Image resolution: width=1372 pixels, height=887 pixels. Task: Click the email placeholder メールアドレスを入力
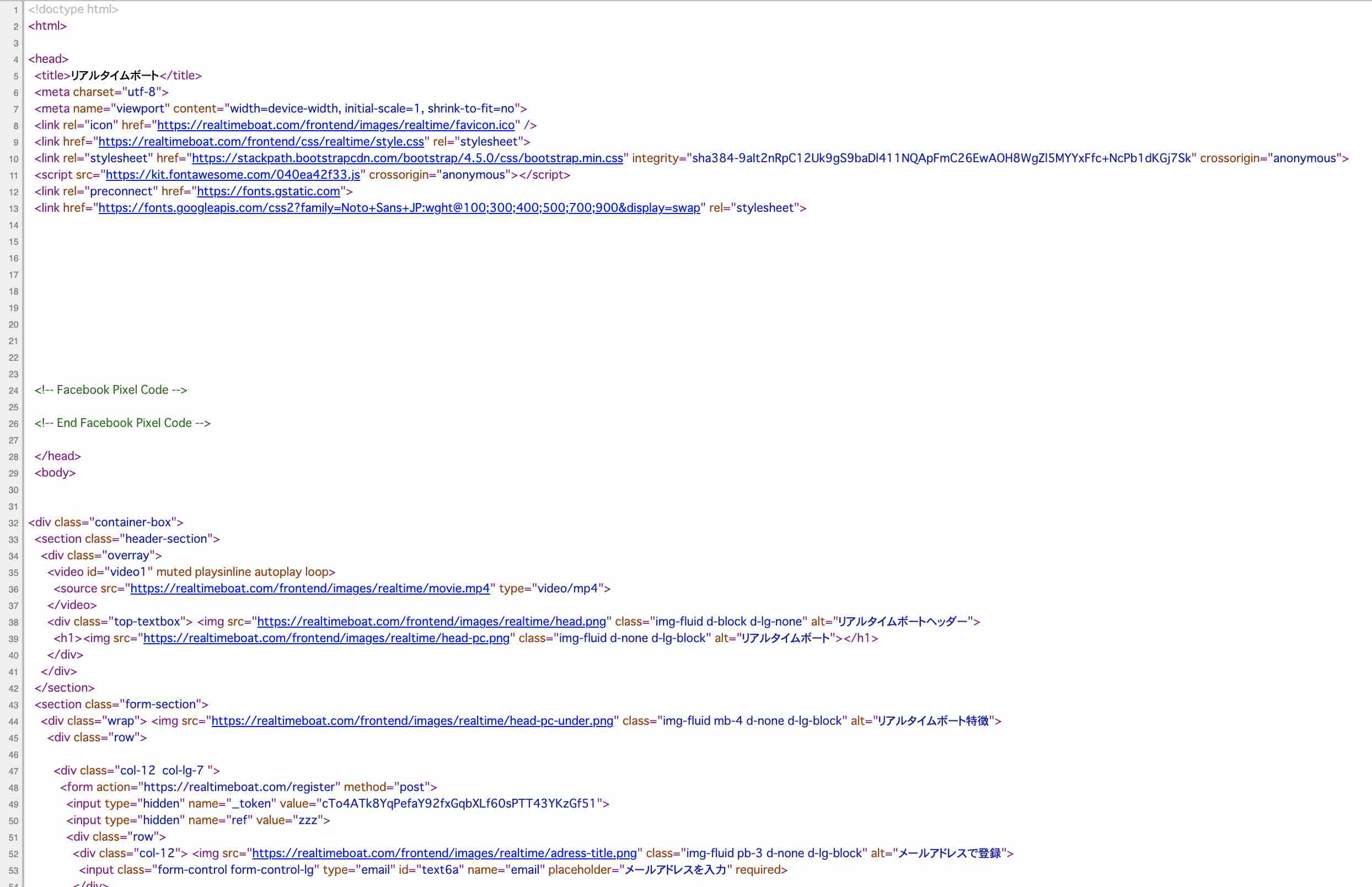pos(676,870)
